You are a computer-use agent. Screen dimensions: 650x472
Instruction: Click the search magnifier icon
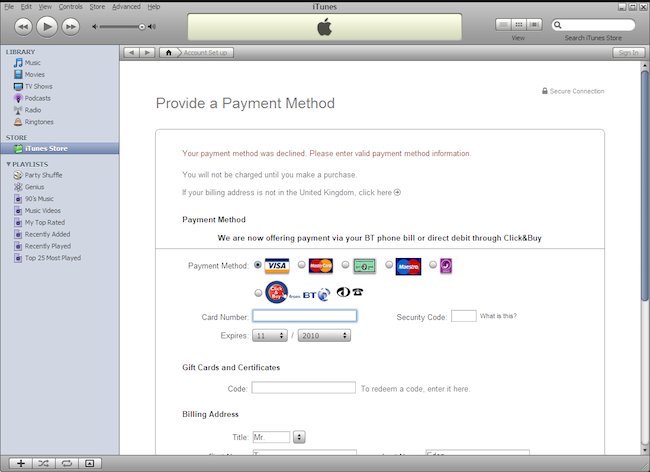click(558, 25)
